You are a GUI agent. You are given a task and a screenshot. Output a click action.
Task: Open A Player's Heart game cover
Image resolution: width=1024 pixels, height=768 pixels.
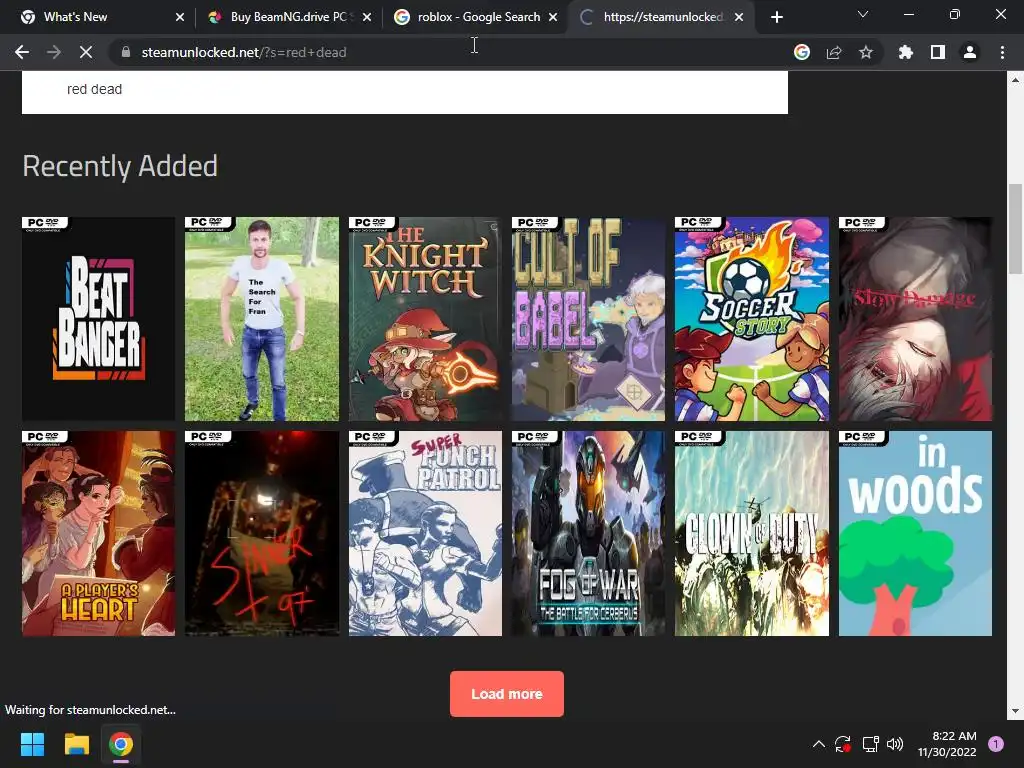[x=99, y=533]
